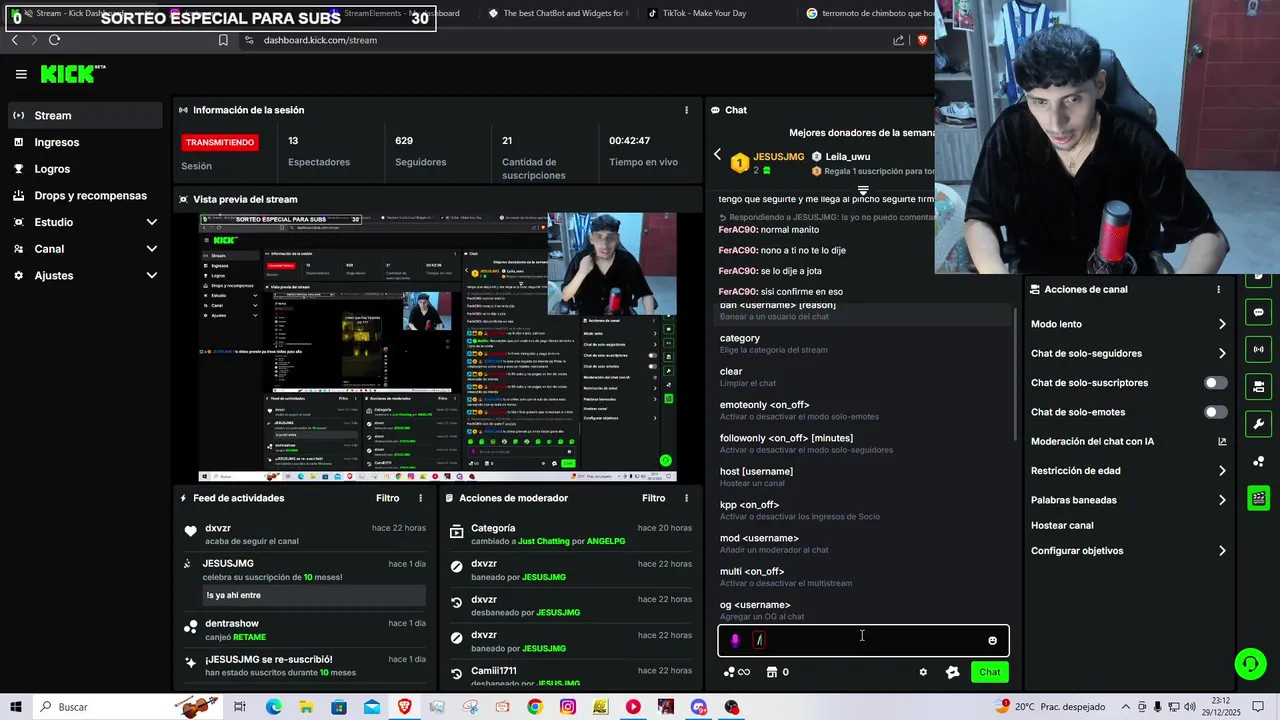Open Brave browser from the taskbar
The height and width of the screenshot is (720, 1280).
(404, 707)
